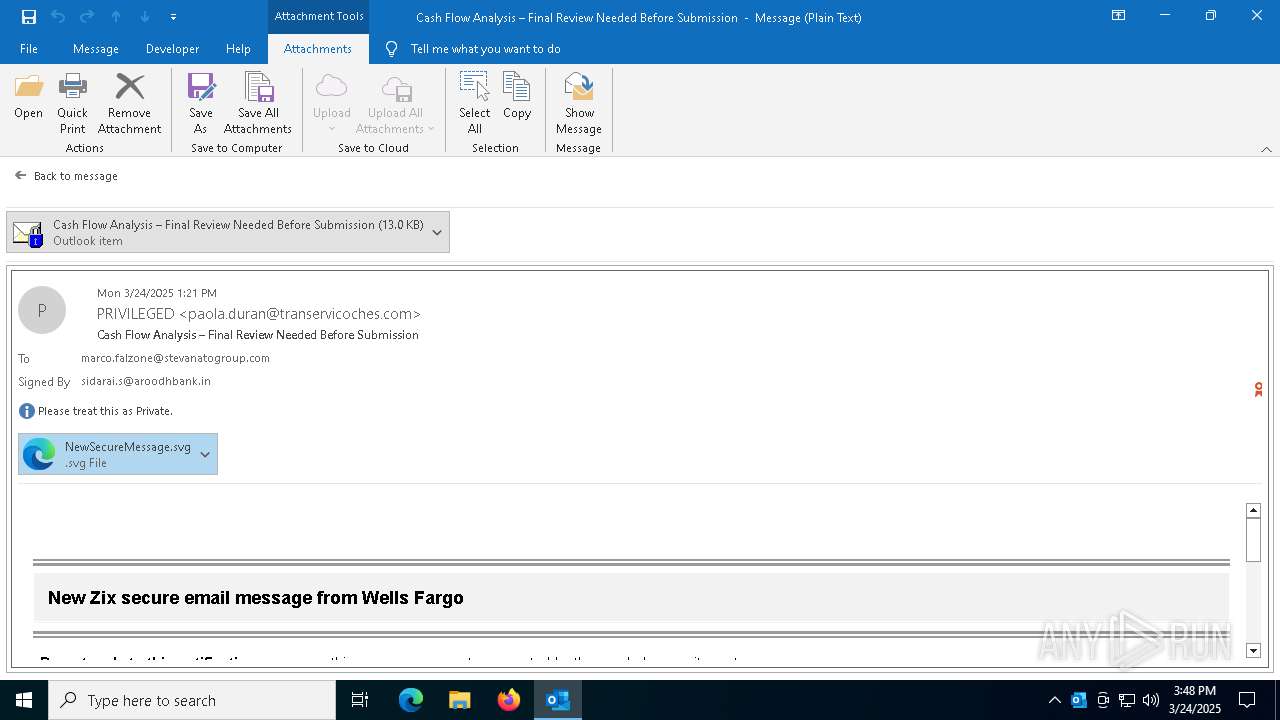Click Save As in the ribbon

pyautogui.click(x=200, y=104)
